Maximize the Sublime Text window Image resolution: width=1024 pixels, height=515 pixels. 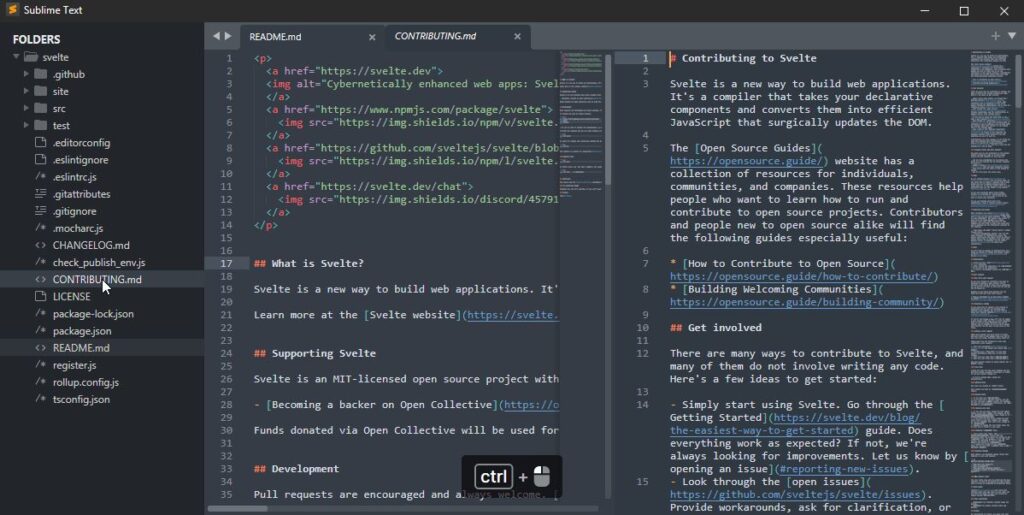coord(964,10)
